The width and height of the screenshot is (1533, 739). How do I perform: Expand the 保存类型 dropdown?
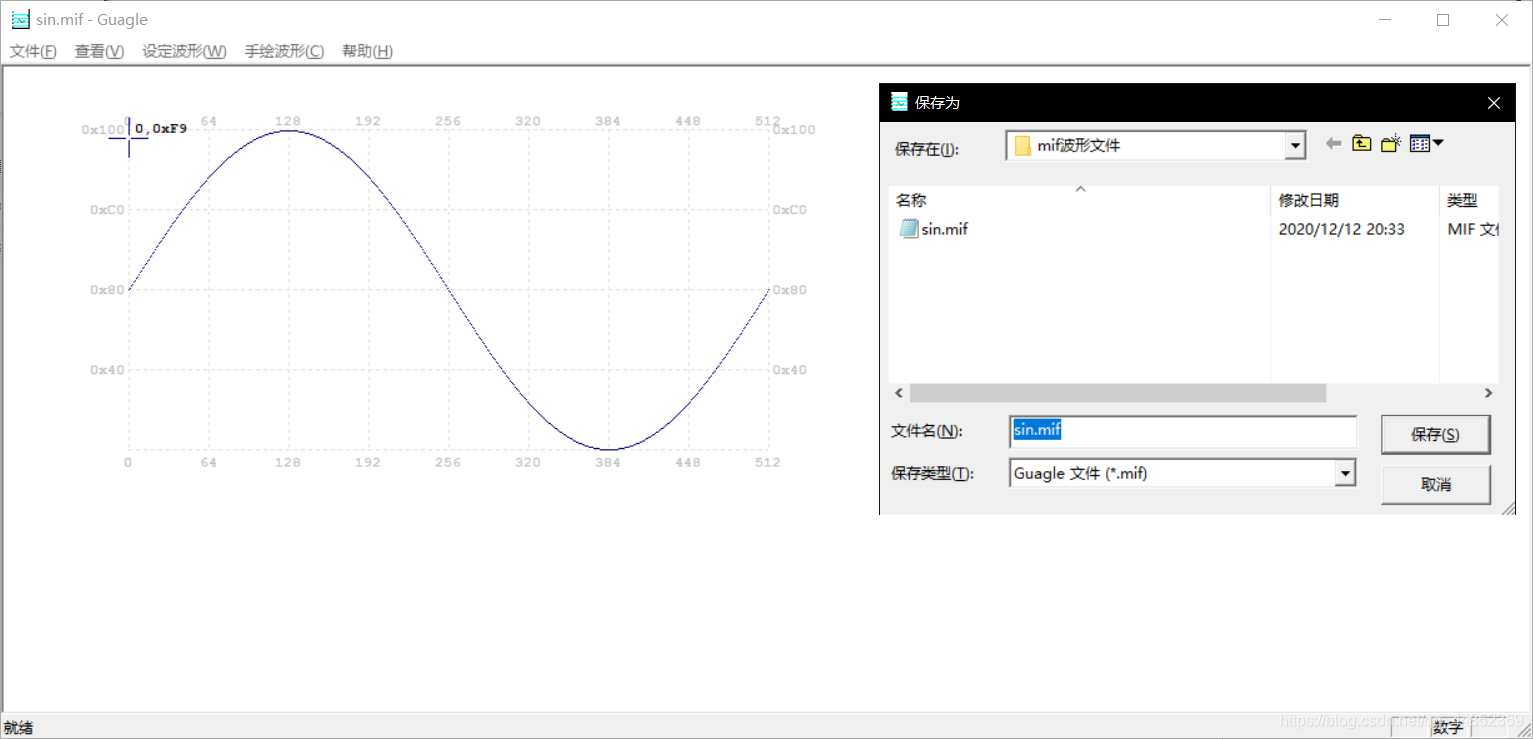point(1345,473)
